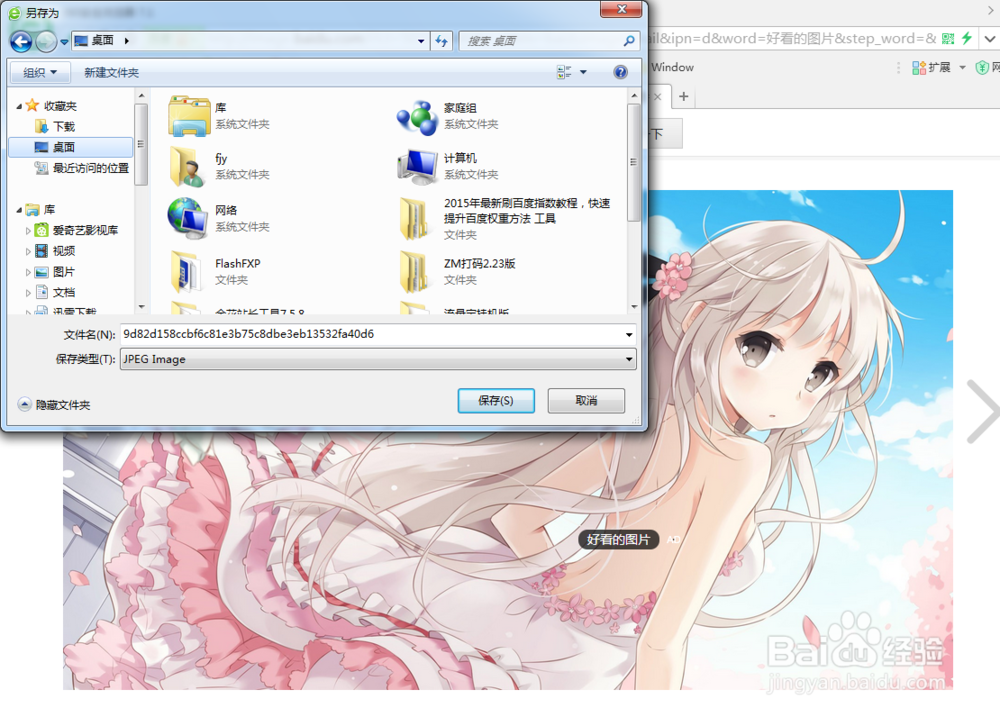Click the QR code icon in address bar

(948, 38)
